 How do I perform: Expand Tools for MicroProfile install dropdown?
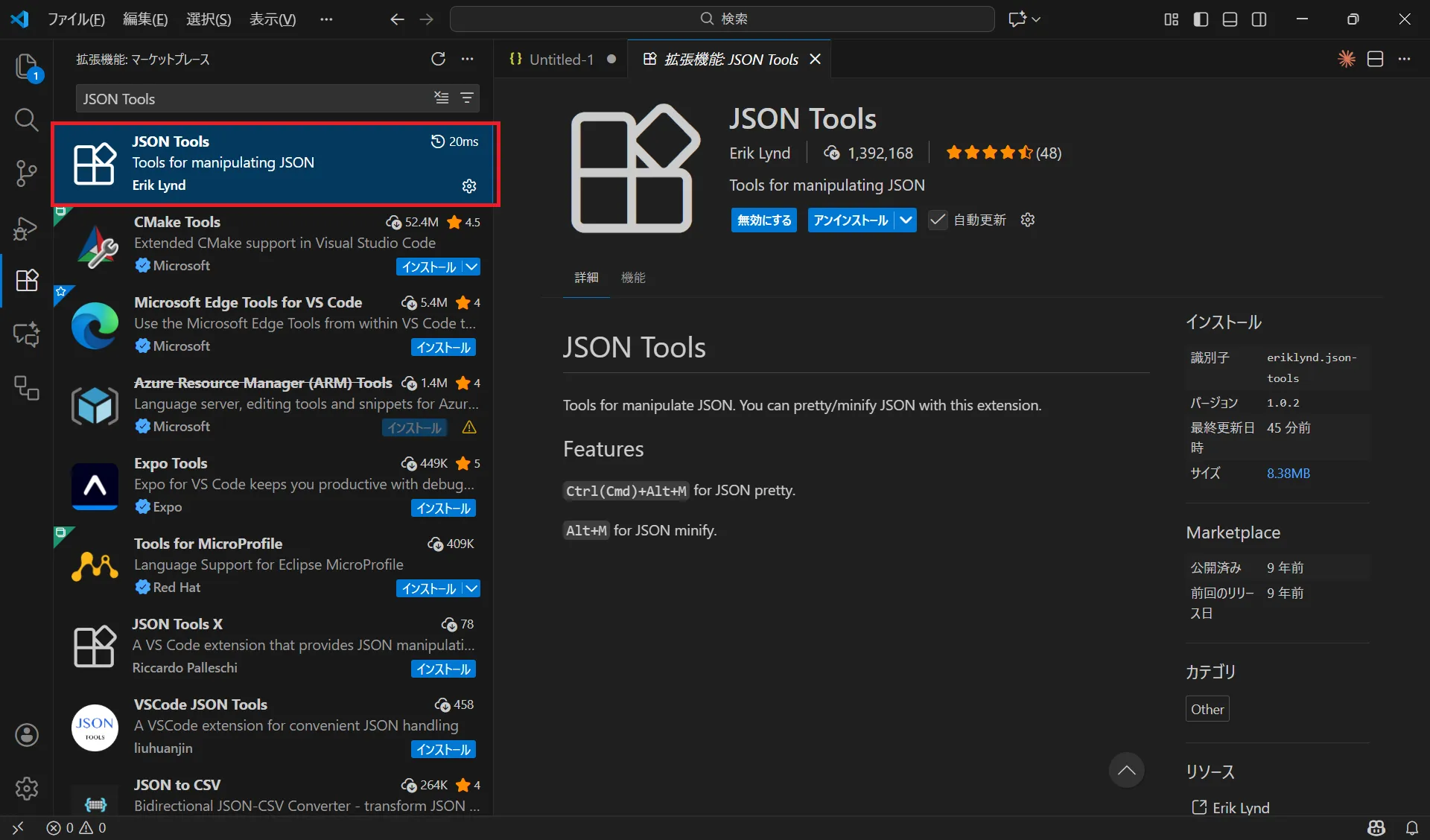(x=472, y=588)
